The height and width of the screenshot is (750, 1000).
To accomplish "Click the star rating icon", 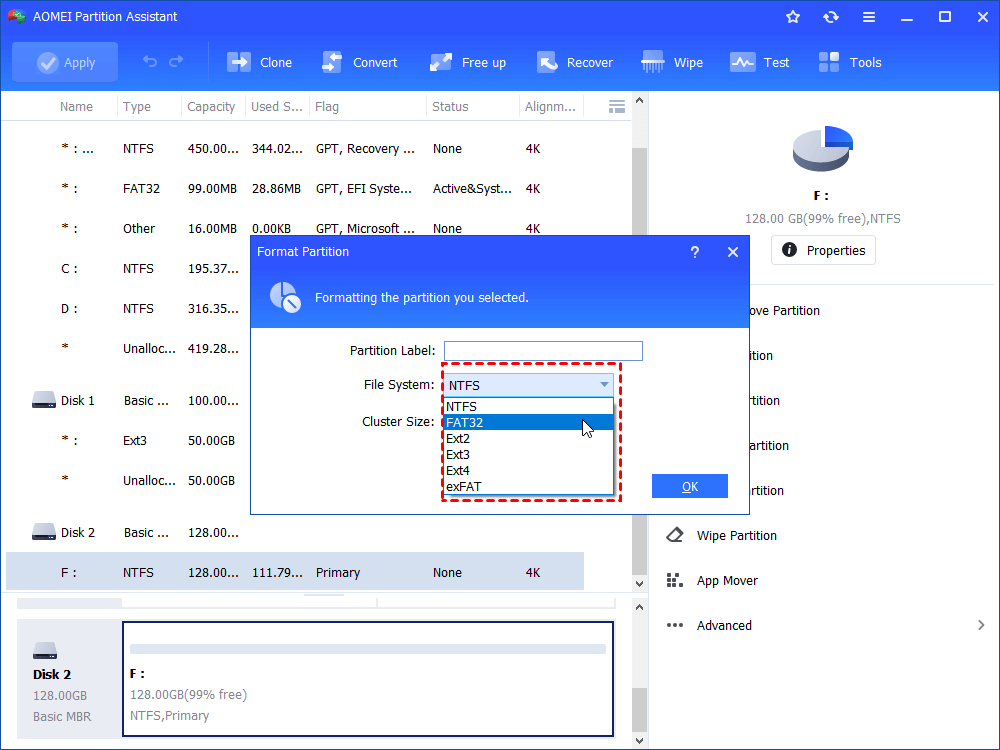I will click(792, 16).
